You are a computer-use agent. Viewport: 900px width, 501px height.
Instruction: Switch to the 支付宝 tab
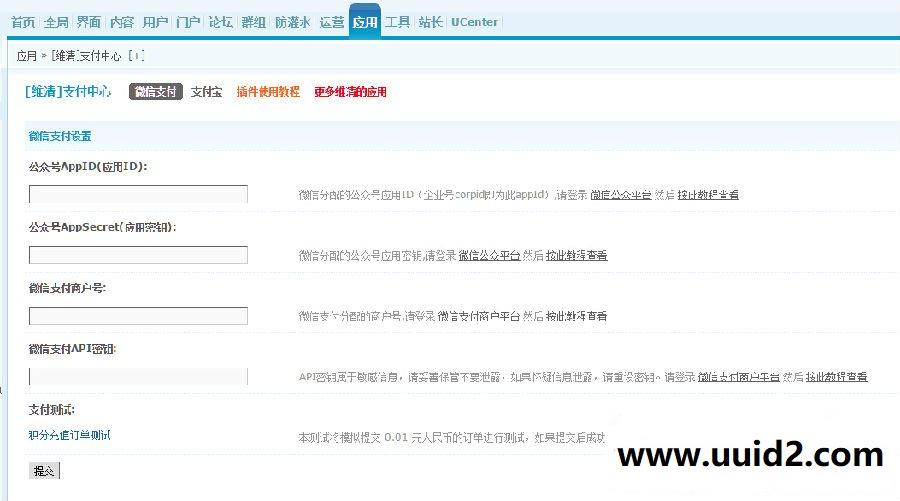pyautogui.click(x=206, y=92)
